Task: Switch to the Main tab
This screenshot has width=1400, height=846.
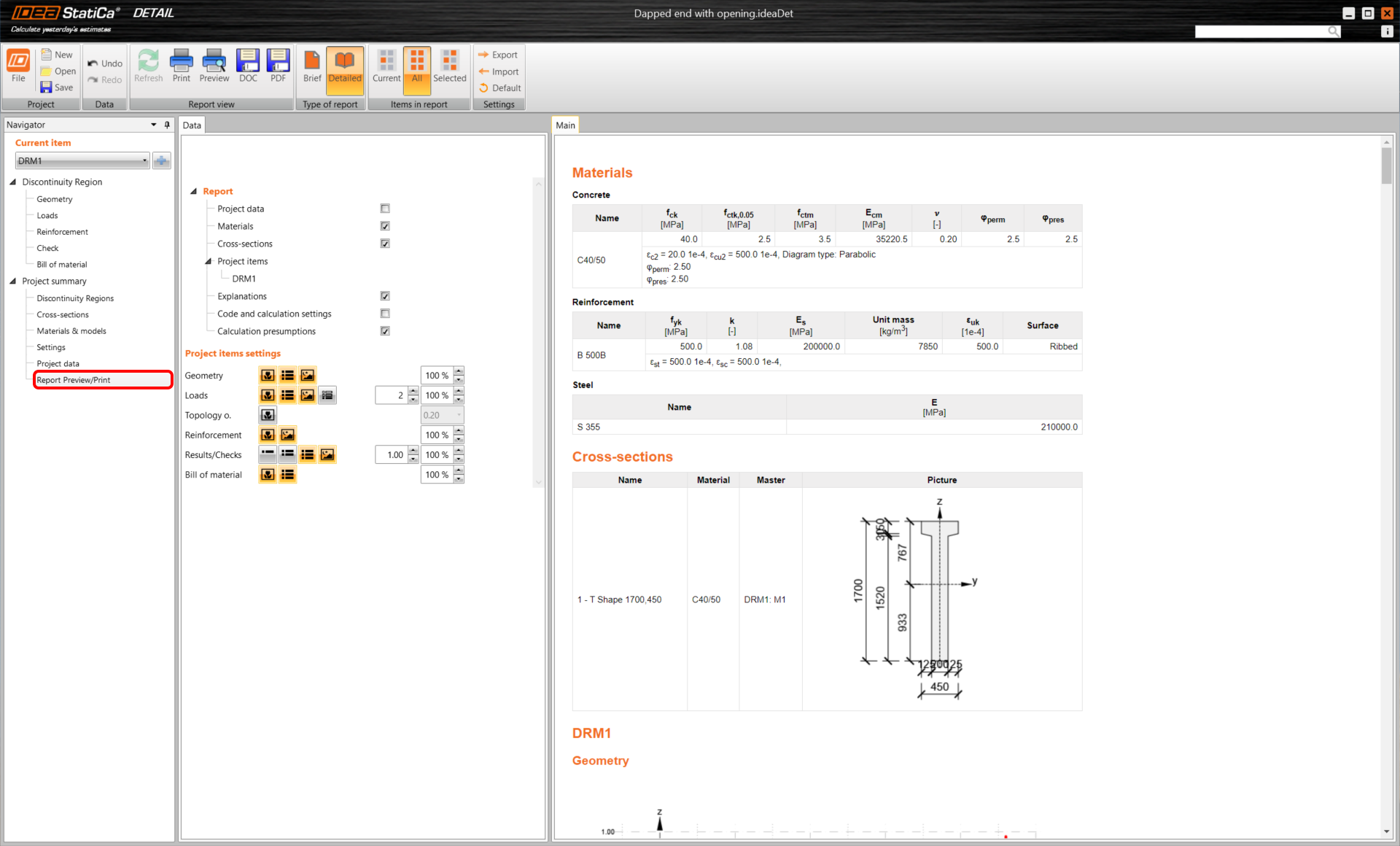Action: tap(565, 125)
